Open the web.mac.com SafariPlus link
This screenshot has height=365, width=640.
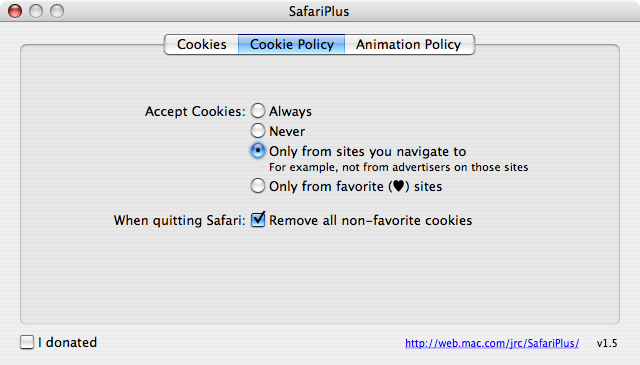(492, 343)
